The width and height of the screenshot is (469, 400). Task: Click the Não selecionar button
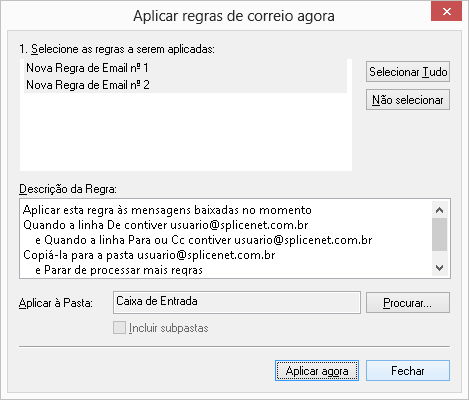click(x=408, y=100)
